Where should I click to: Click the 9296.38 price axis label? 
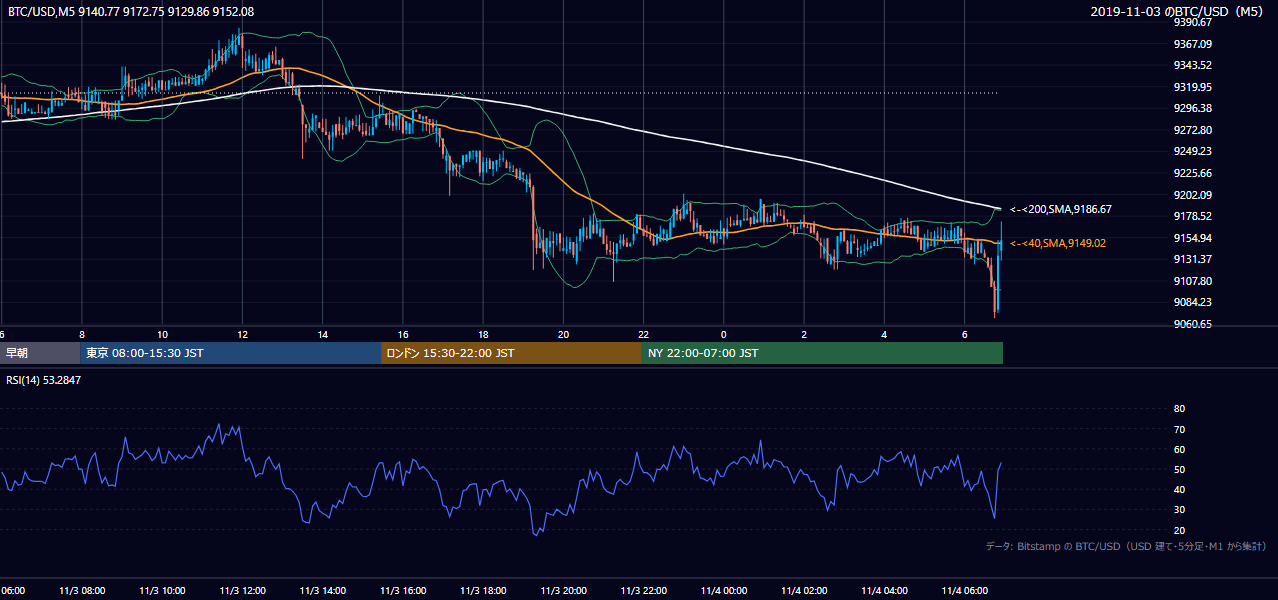point(1194,108)
